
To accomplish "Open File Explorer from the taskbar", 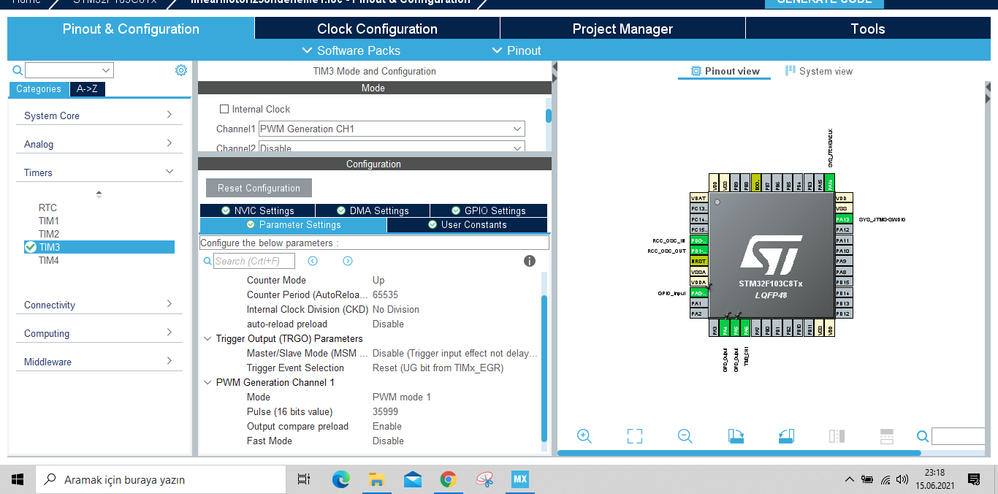I will click(377, 479).
